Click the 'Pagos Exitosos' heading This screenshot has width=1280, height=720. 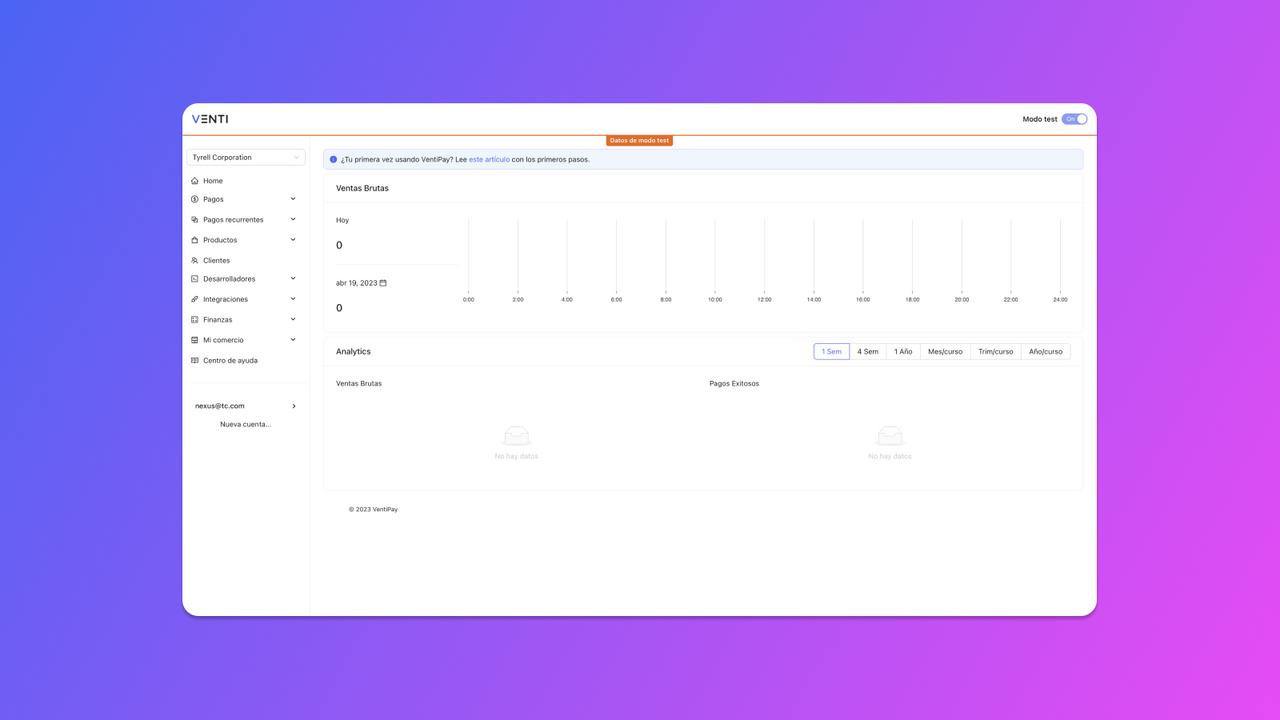click(734, 383)
